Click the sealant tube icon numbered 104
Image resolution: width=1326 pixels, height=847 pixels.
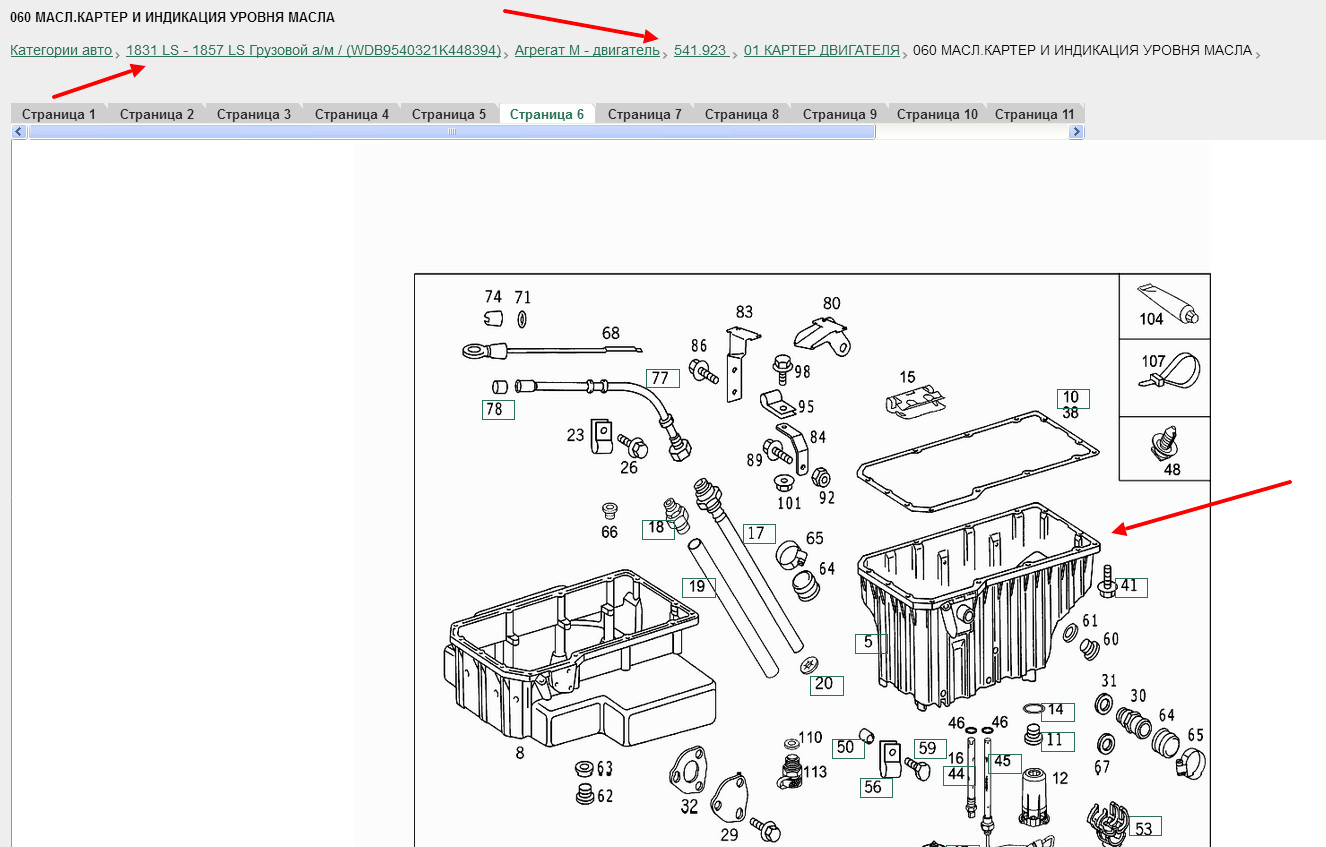(1166, 302)
